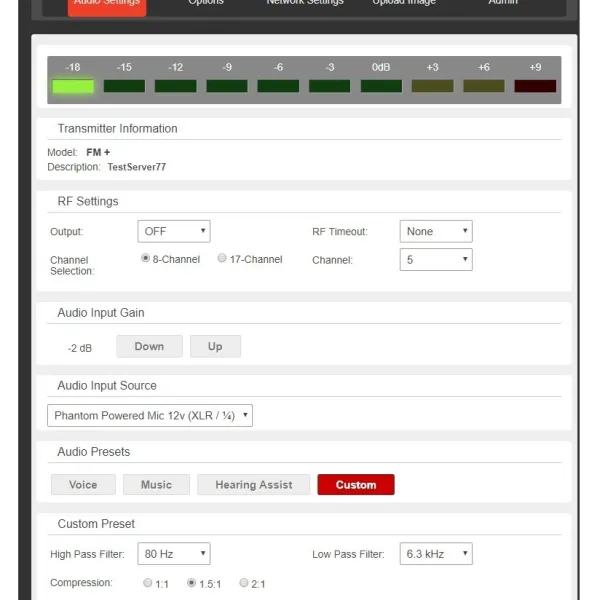600x600 pixels.
Task: Open the Channel number dropdown
Action: [435, 260]
